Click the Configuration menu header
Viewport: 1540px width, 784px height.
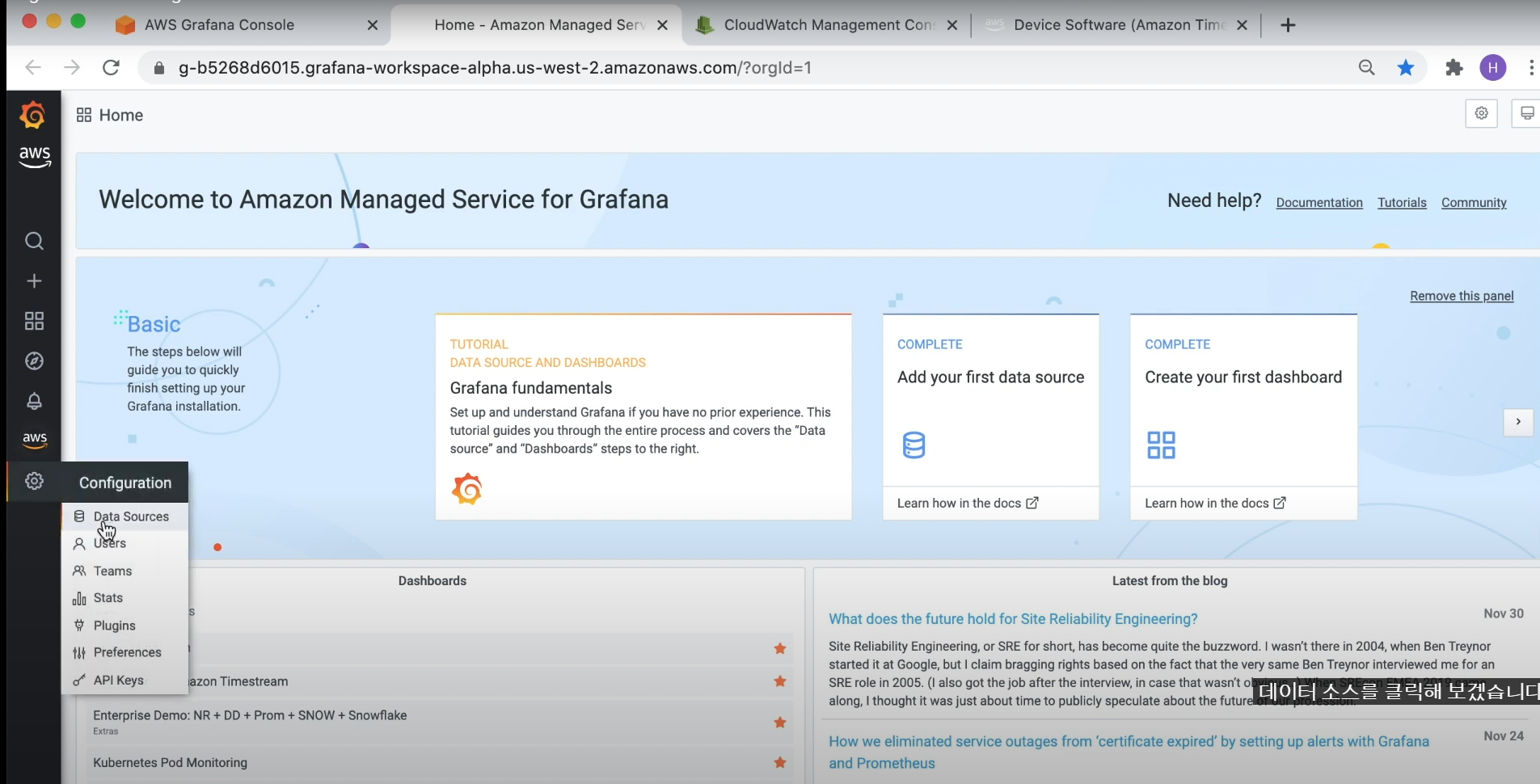click(125, 483)
